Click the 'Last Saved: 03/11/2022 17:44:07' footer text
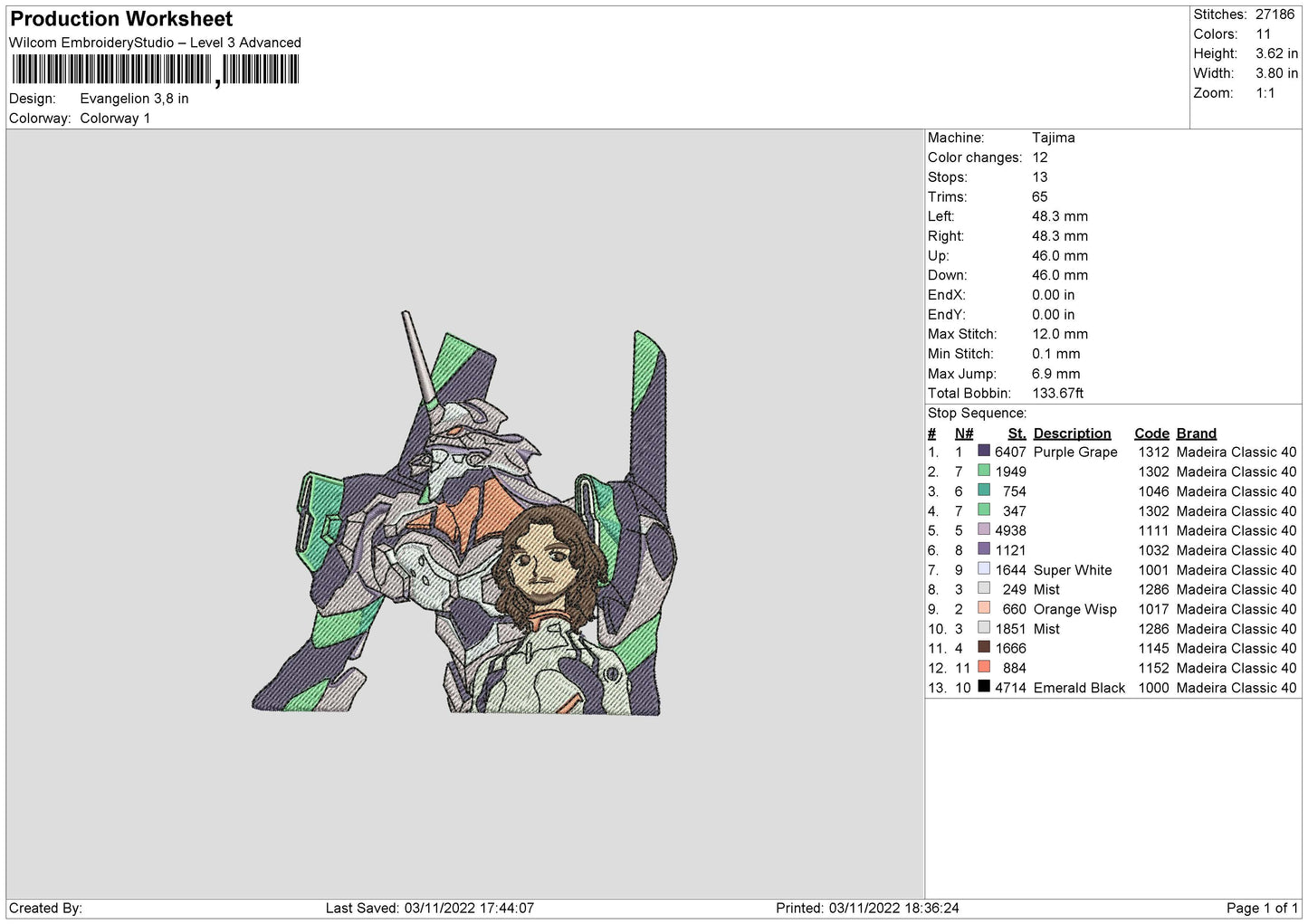Viewport: 1308px width, 924px height. click(430, 909)
